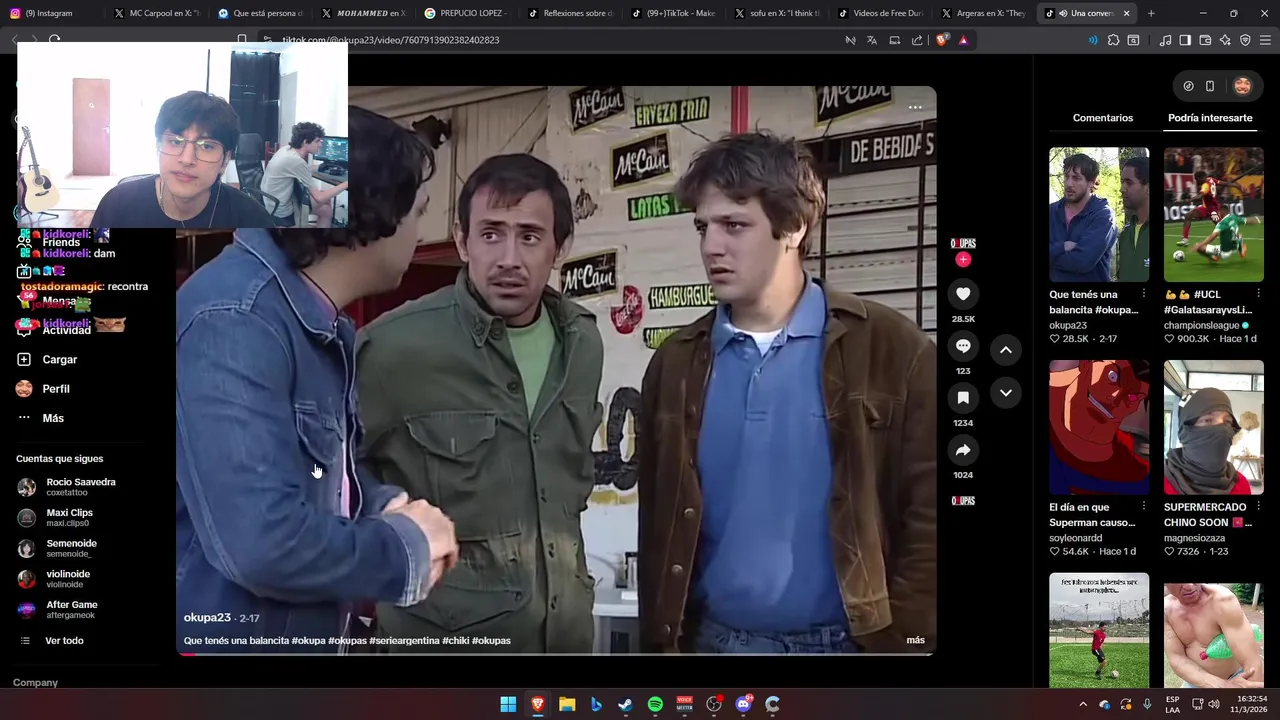Like the video with the heart icon
The height and width of the screenshot is (720, 1280).
pyautogui.click(x=963, y=293)
